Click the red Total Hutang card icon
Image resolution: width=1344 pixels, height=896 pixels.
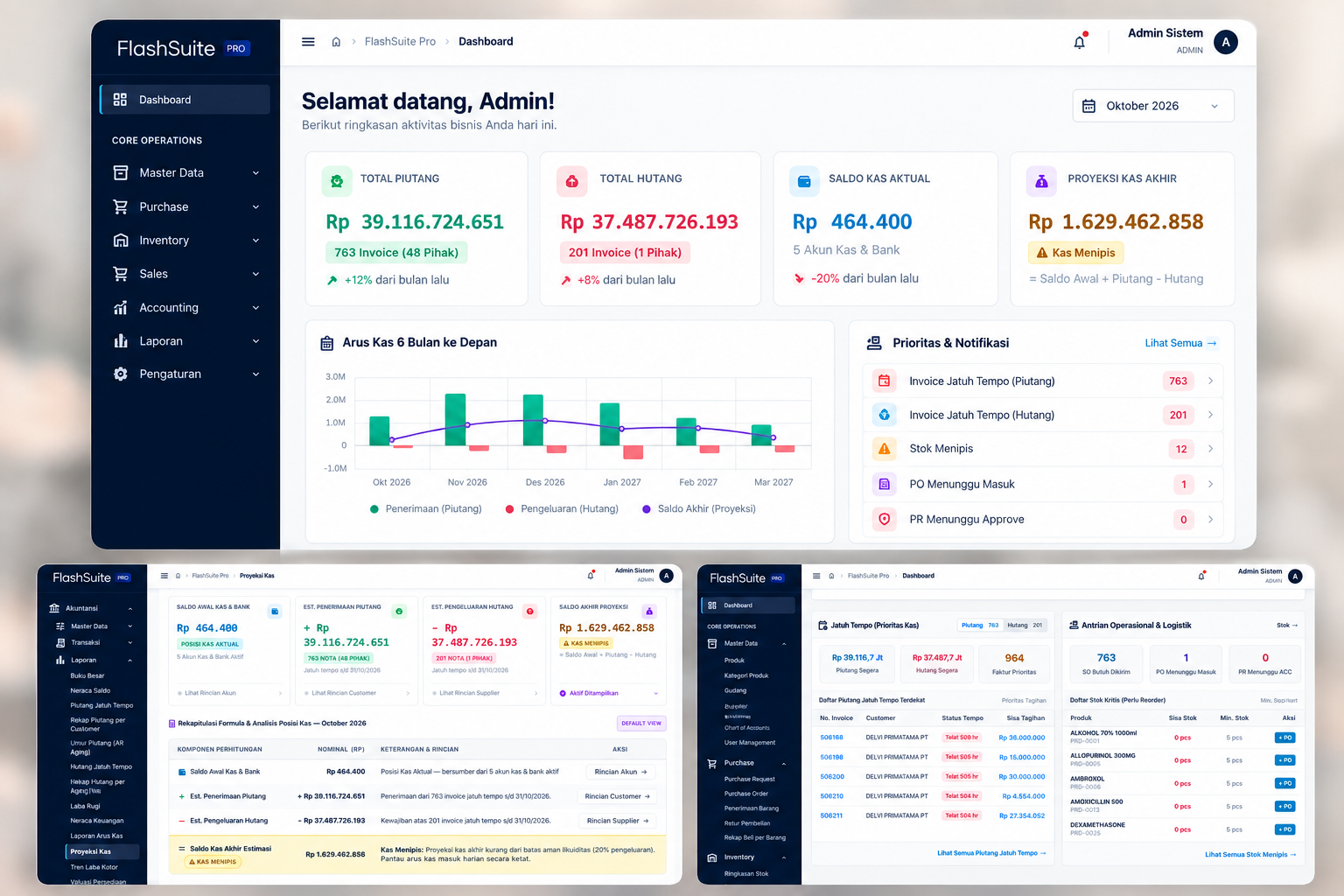[x=571, y=181]
